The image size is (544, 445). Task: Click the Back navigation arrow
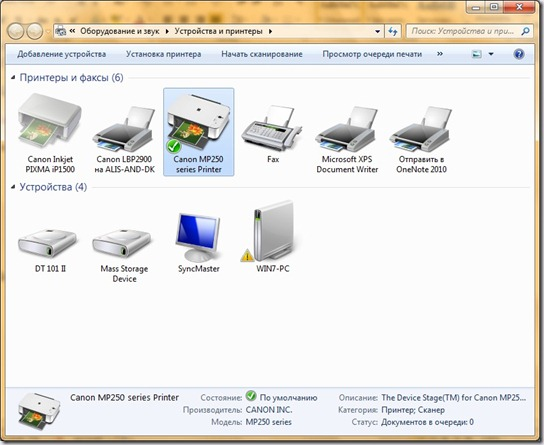[15, 32]
